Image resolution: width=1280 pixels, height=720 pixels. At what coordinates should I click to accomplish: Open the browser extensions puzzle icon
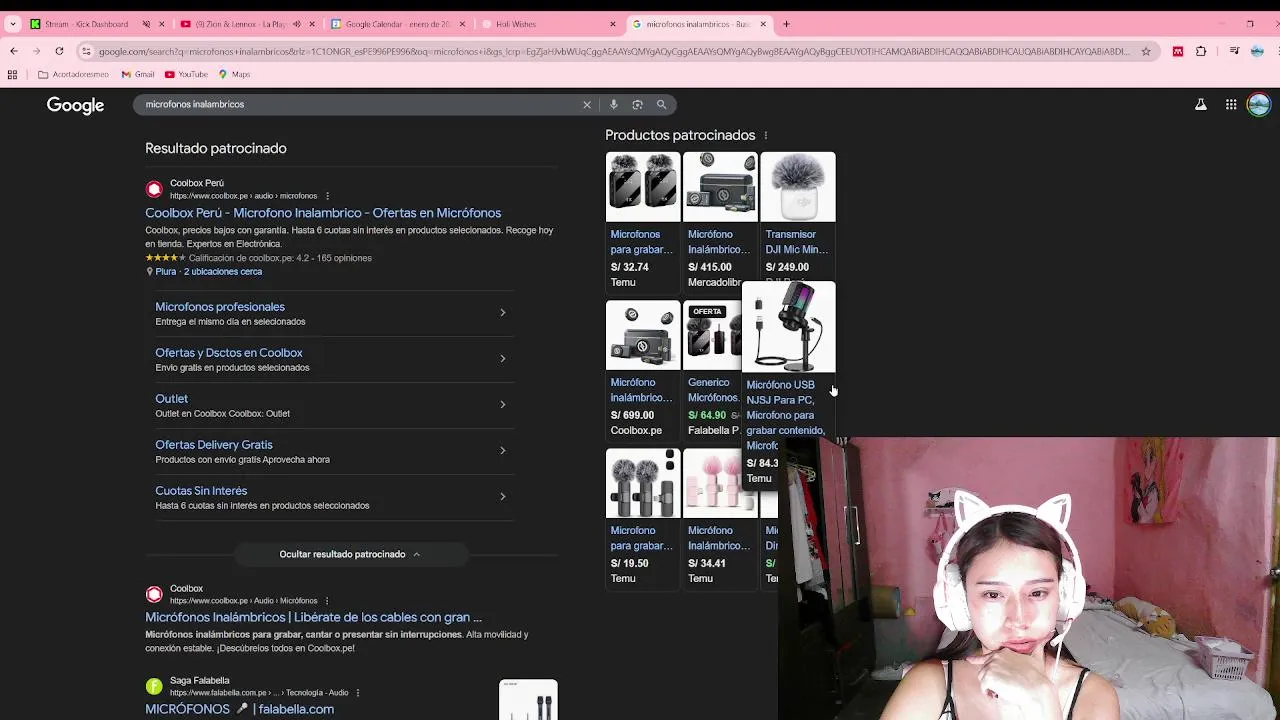coord(1201,51)
